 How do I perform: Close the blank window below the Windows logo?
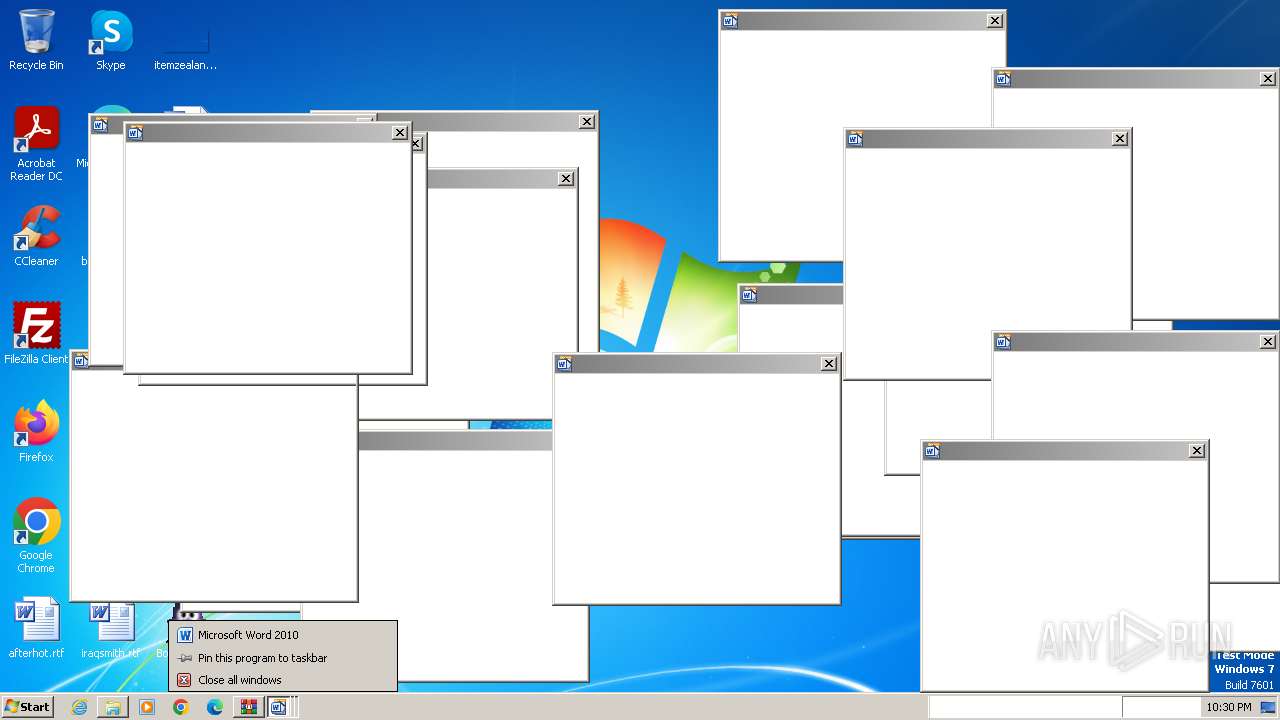829,364
